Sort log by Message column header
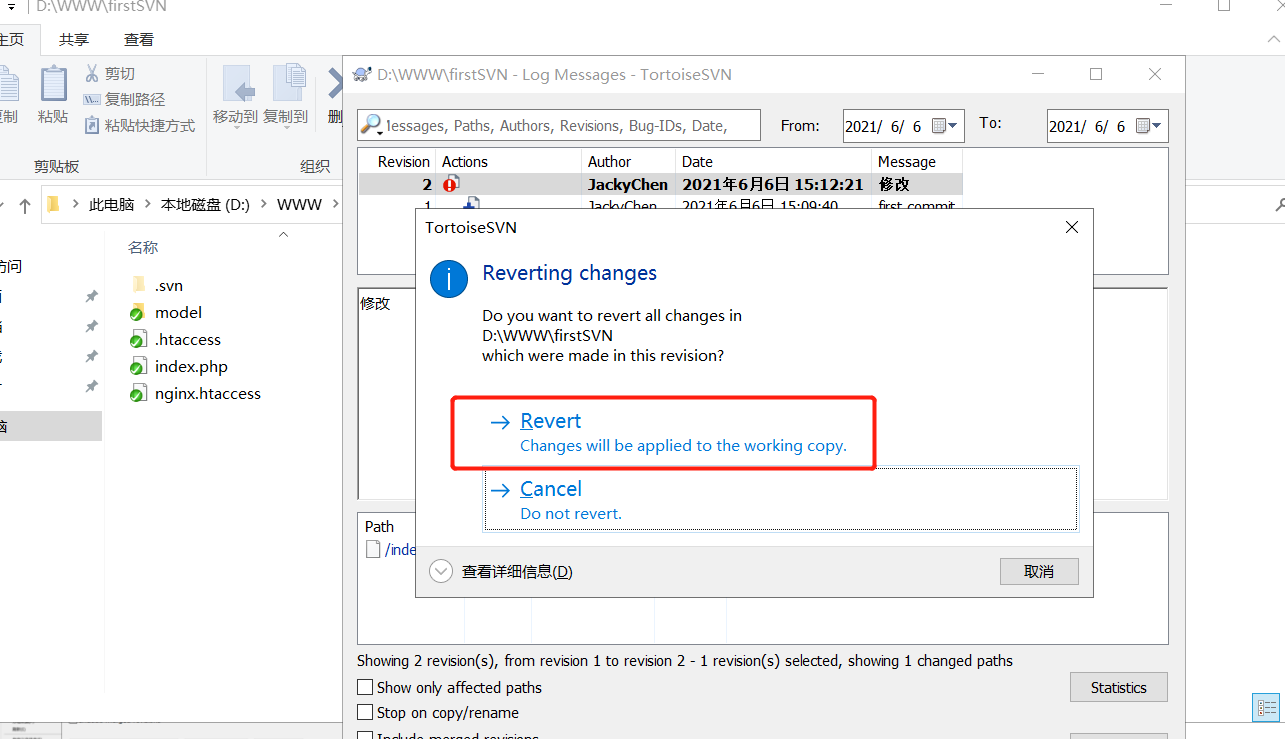Image resolution: width=1285 pixels, height=739 pixels. pos(916,161)
